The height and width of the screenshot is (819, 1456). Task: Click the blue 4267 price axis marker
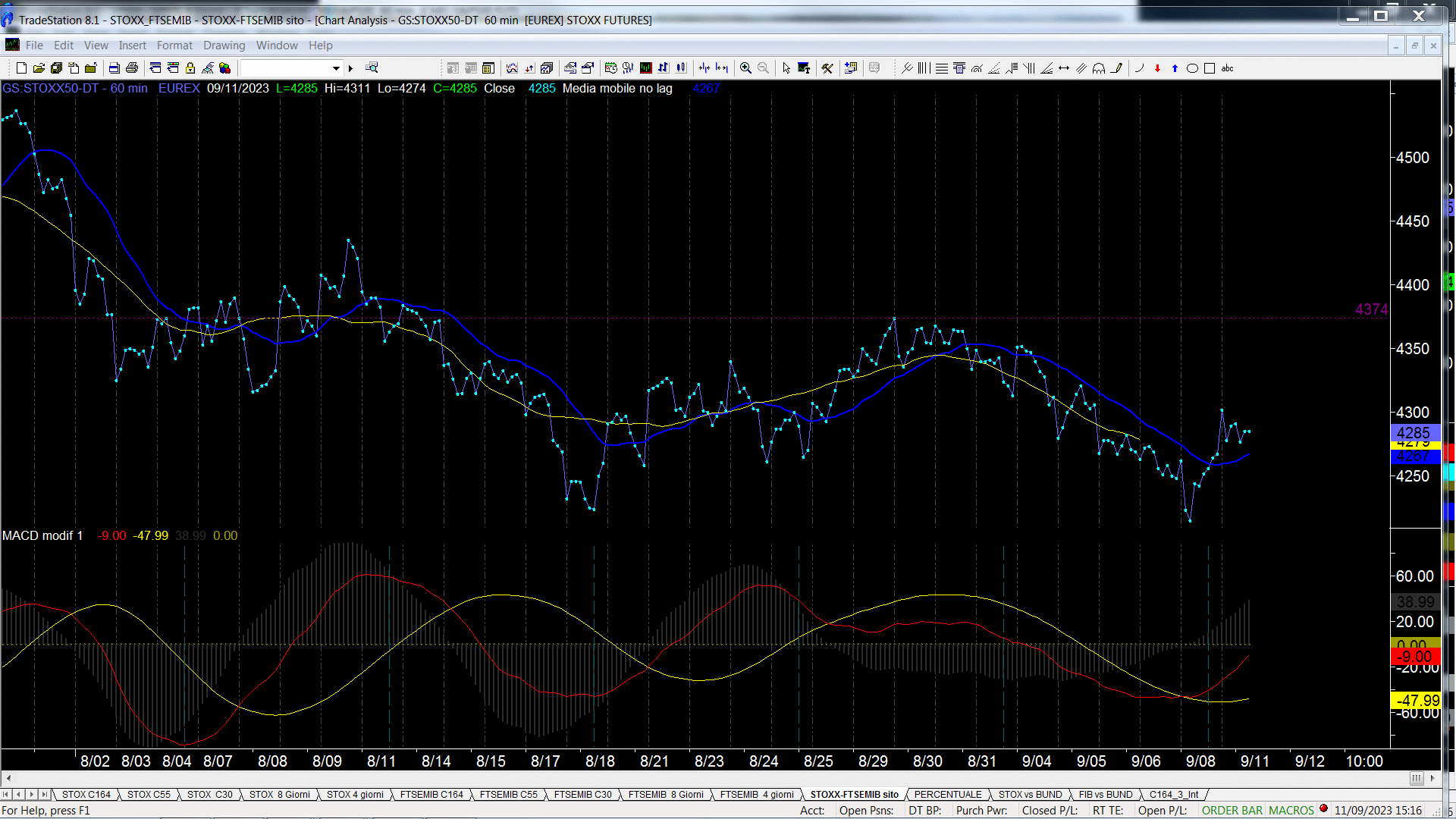click(x=1415, y=457)
